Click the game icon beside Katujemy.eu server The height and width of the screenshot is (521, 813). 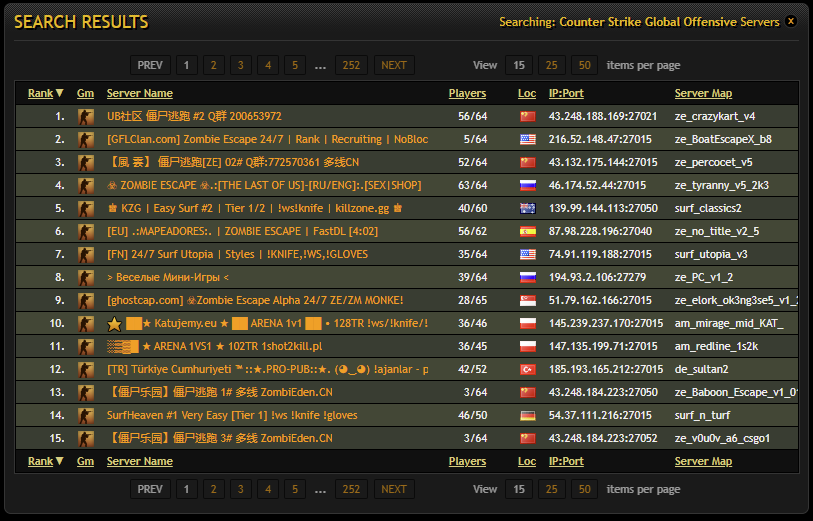click(86, 323)
